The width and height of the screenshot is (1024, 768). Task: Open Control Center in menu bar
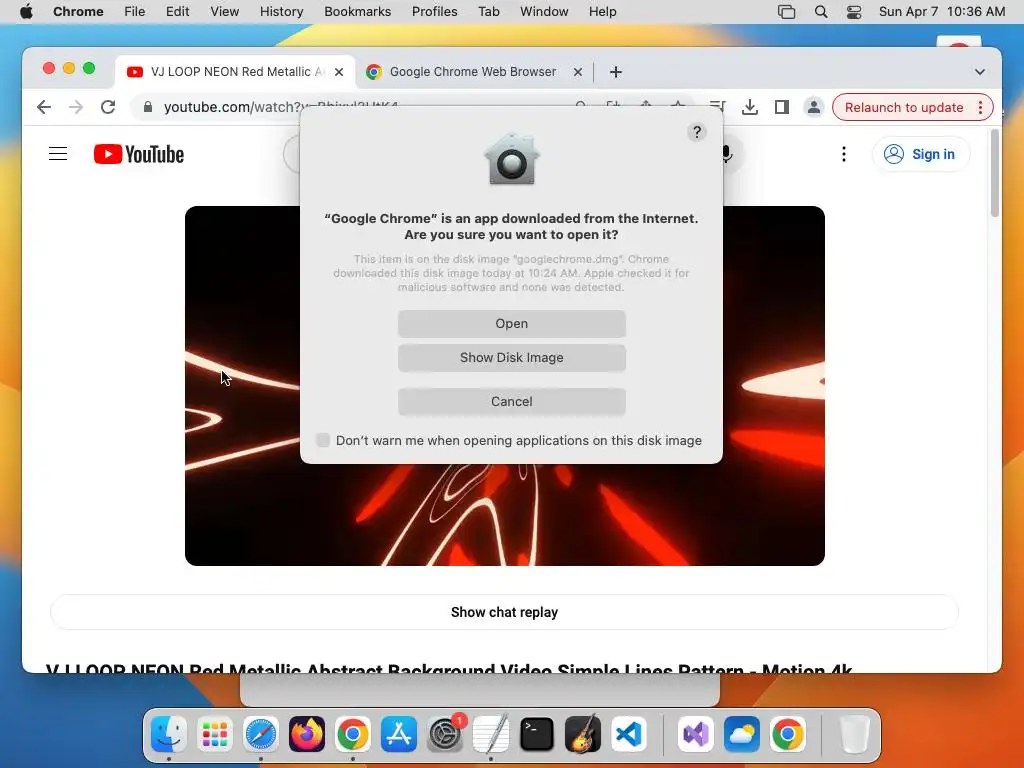click(854, 12)
